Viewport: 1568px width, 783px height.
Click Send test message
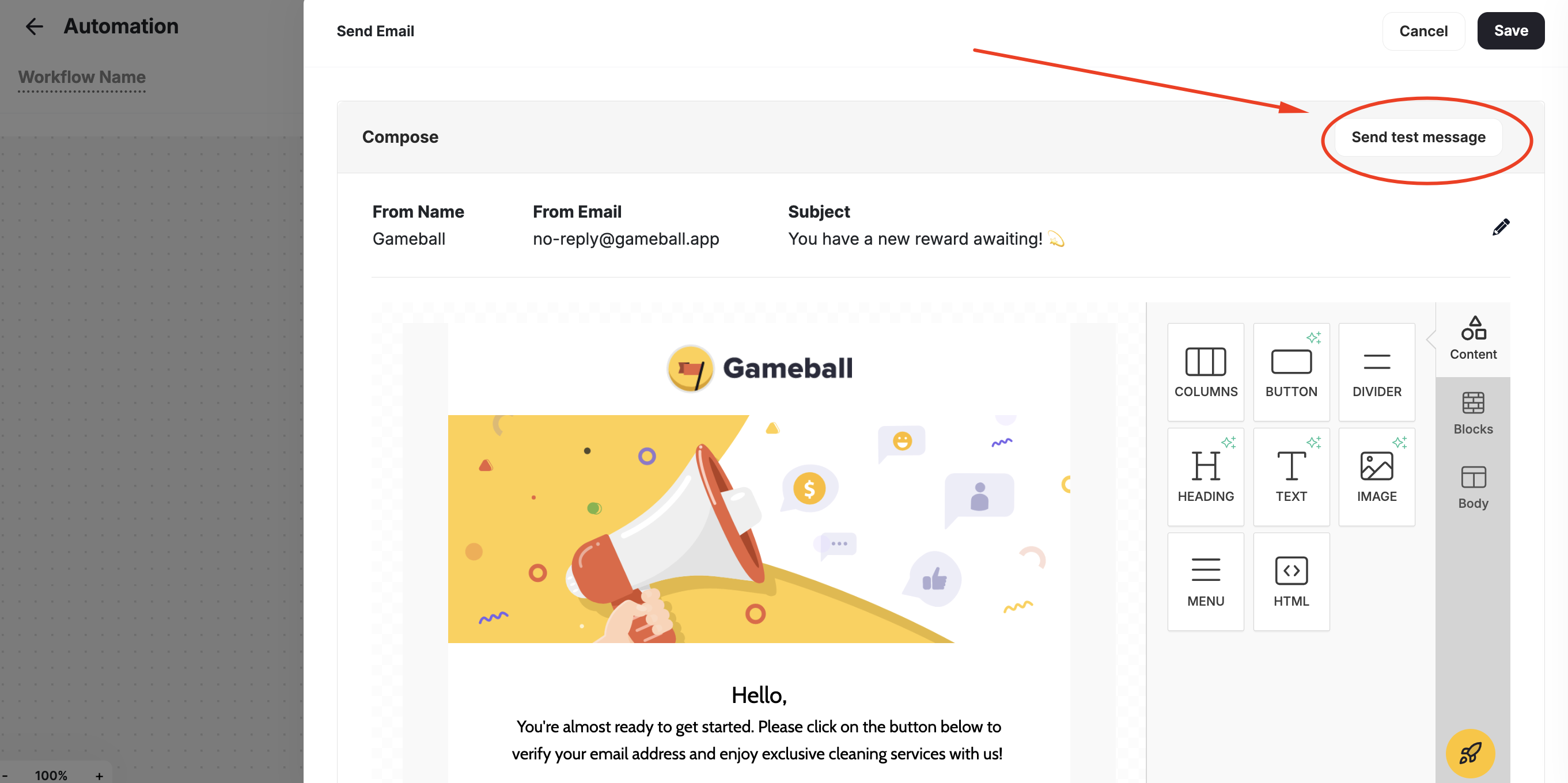[1418, 137]
